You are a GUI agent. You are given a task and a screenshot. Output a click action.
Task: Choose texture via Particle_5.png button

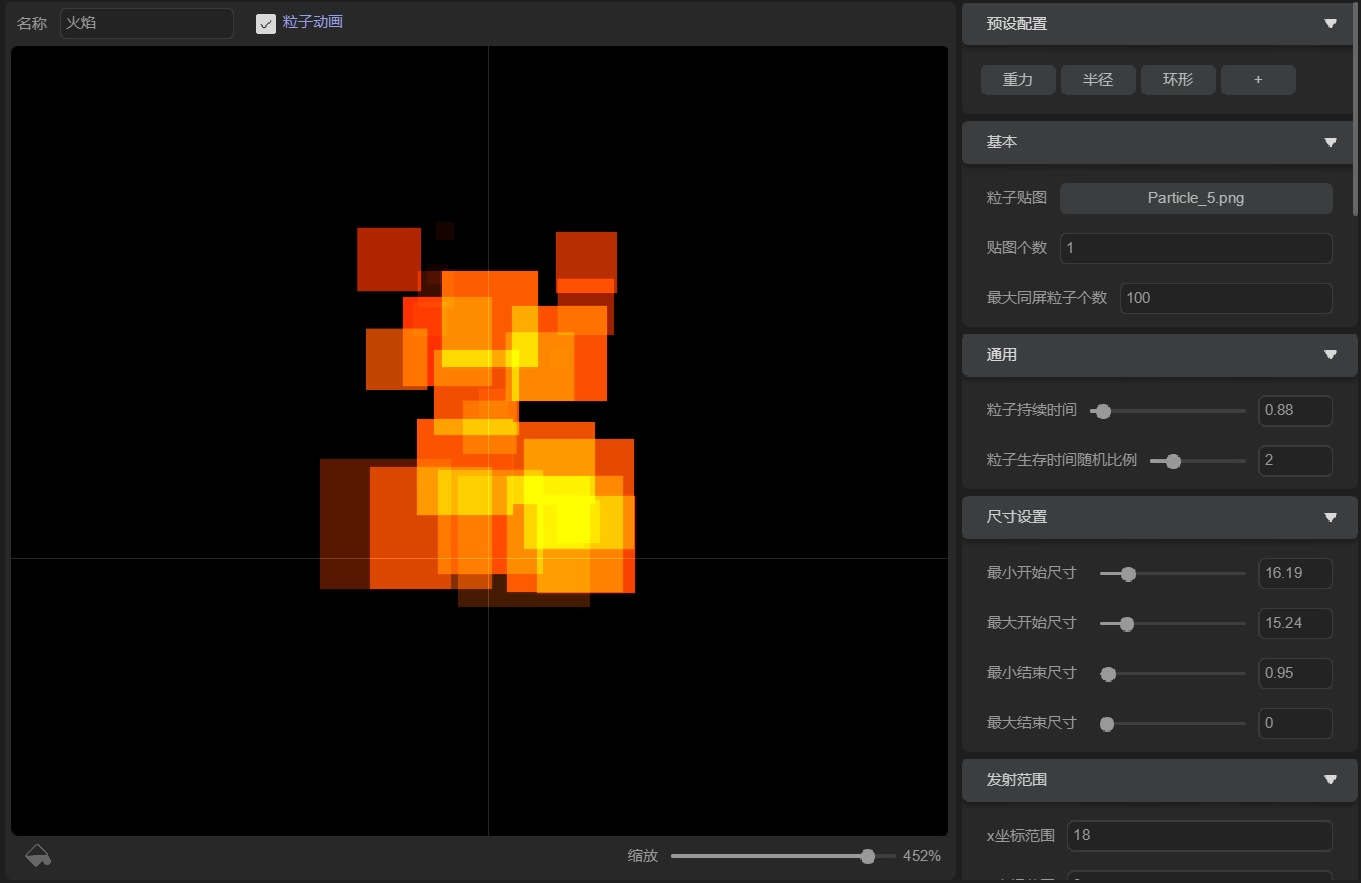1196,198
